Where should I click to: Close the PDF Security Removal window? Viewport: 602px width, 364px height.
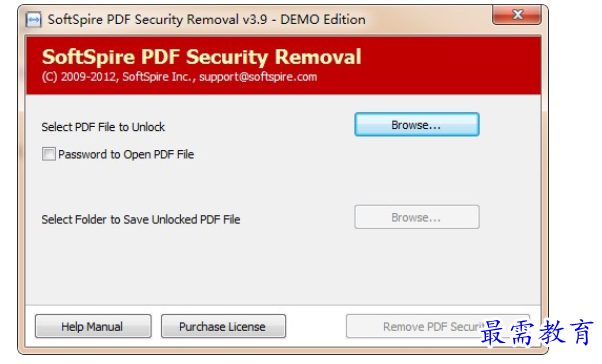point(517,15)
